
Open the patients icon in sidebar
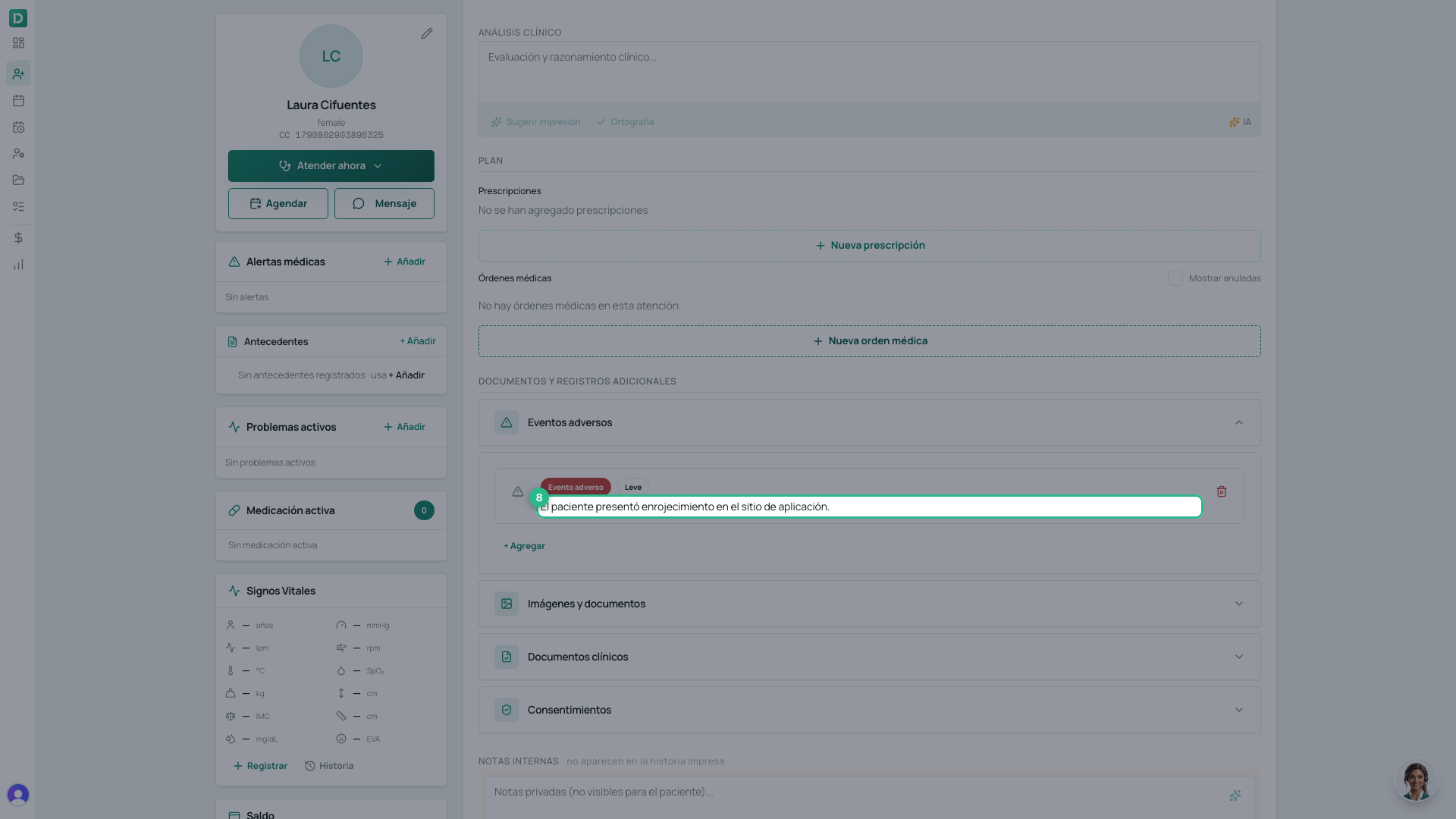click(18, 74)
